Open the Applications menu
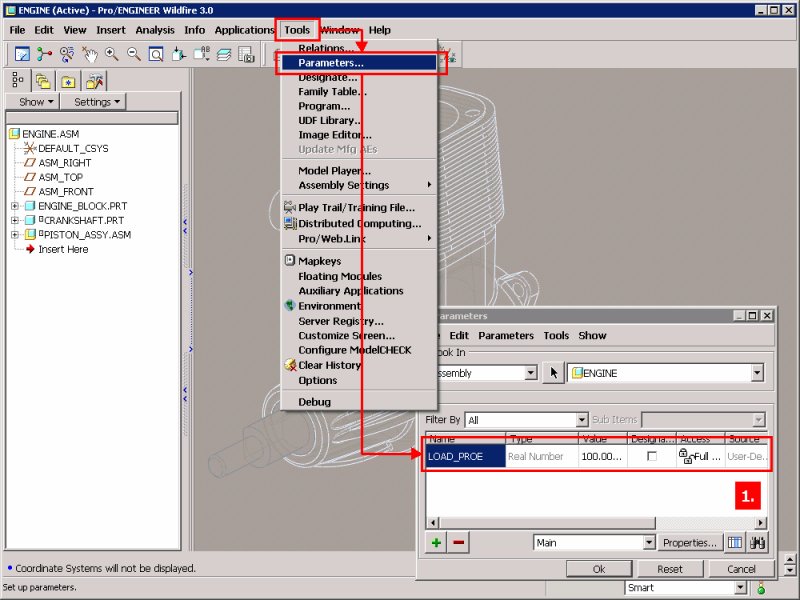The image size is (800, 600). (x=244, y=30)
